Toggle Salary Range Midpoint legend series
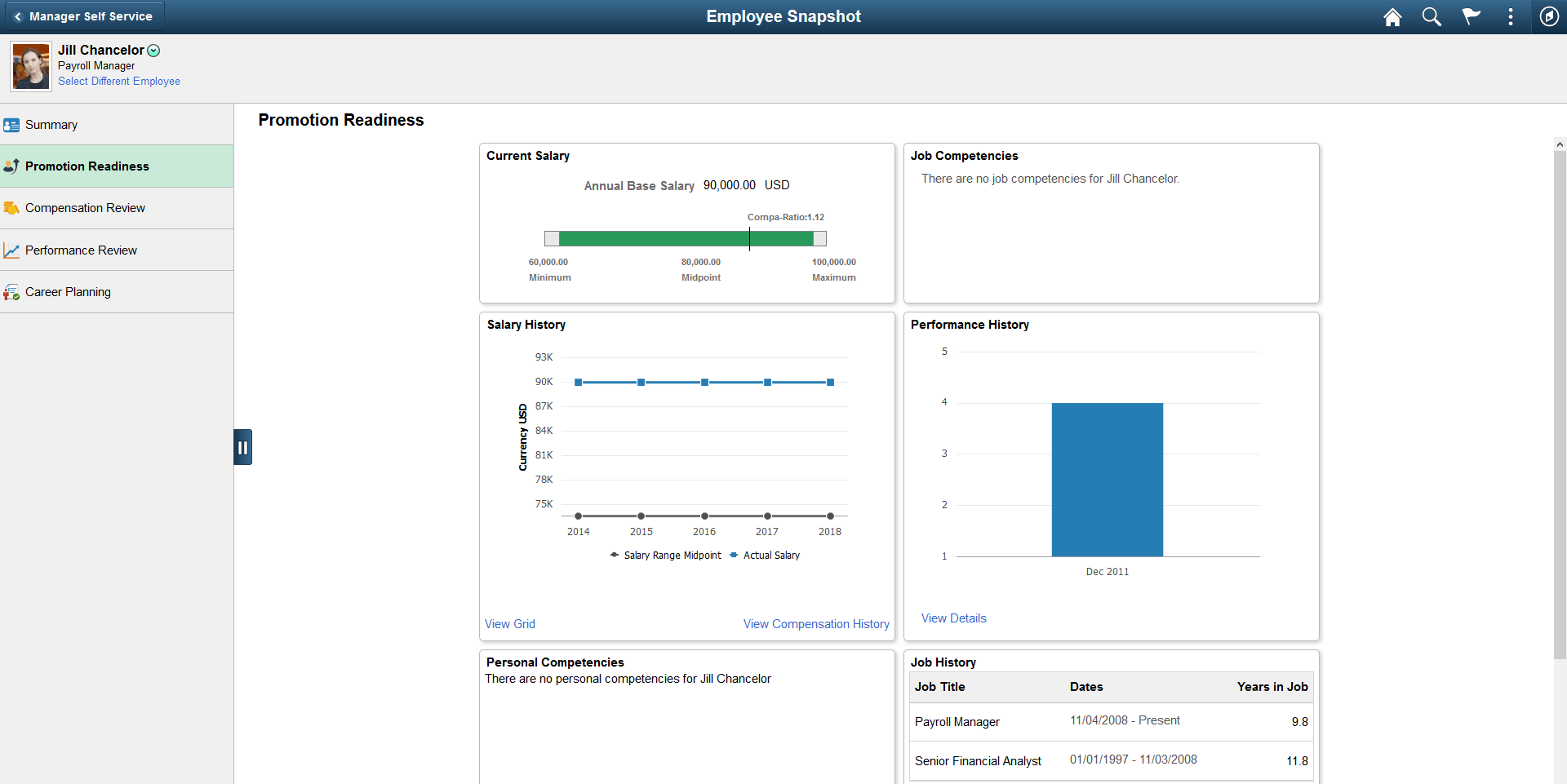The width and height of the screenshot is (1567, 784). tap(666, 556)
